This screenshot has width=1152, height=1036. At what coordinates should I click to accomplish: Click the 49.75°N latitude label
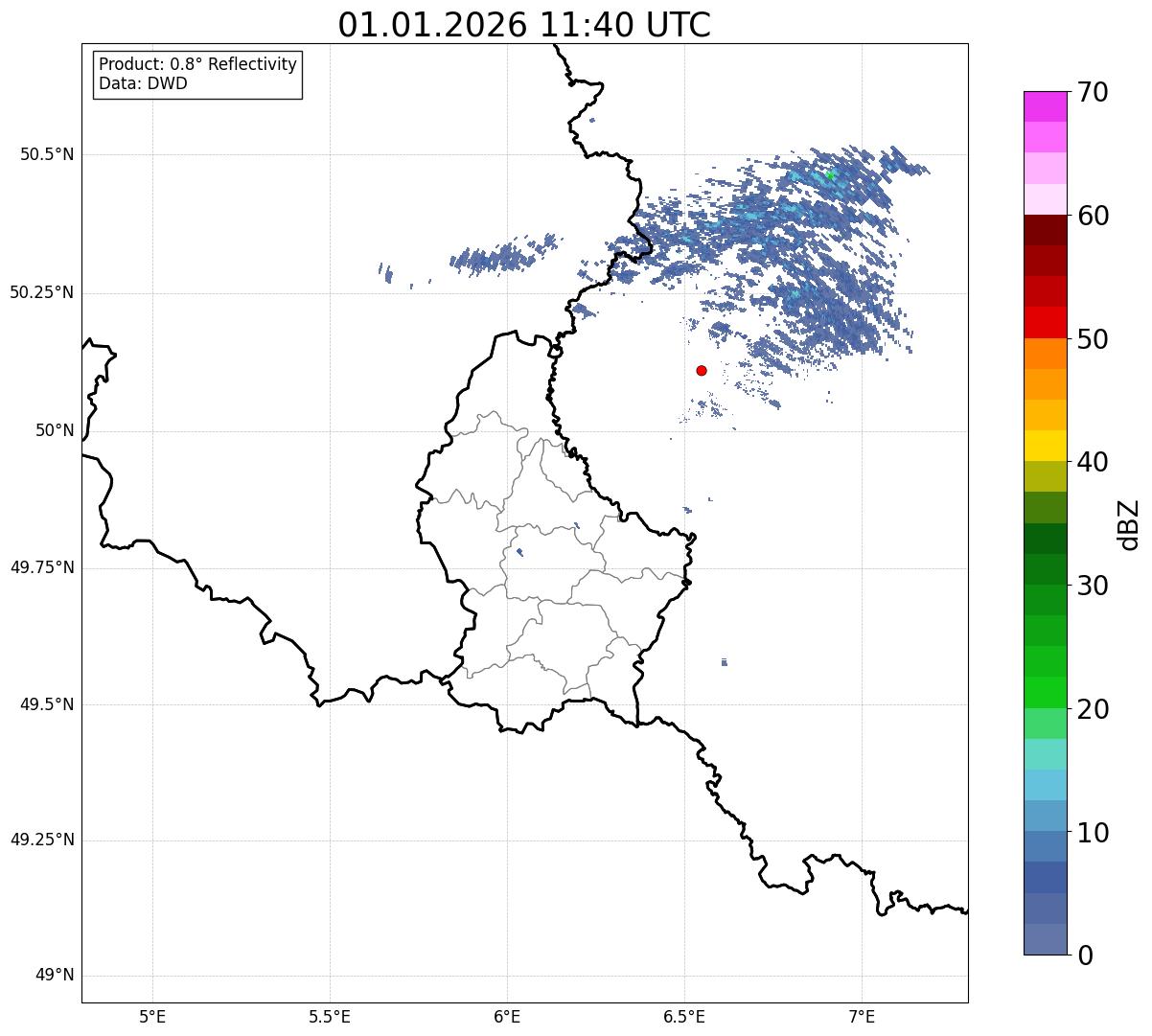42,567
